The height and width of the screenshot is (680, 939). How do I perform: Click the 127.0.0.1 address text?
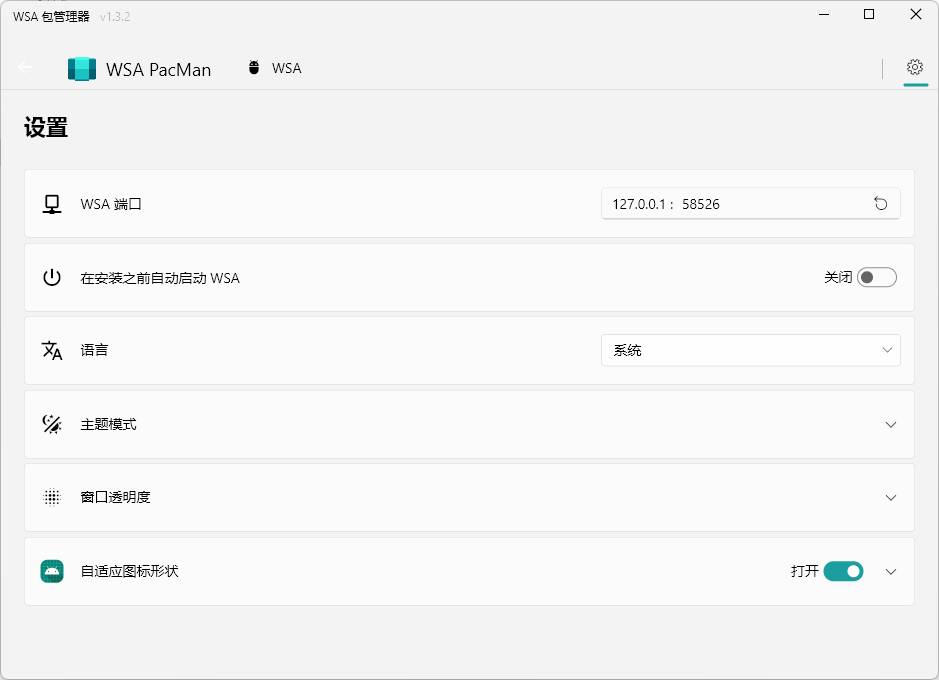(x=639, y=204)
